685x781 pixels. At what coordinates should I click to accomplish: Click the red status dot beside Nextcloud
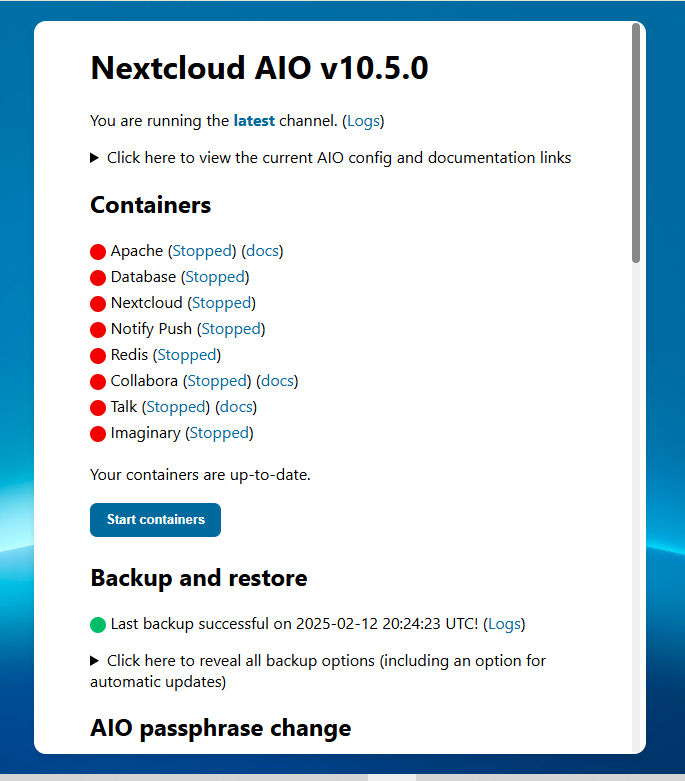coord(98,304)
